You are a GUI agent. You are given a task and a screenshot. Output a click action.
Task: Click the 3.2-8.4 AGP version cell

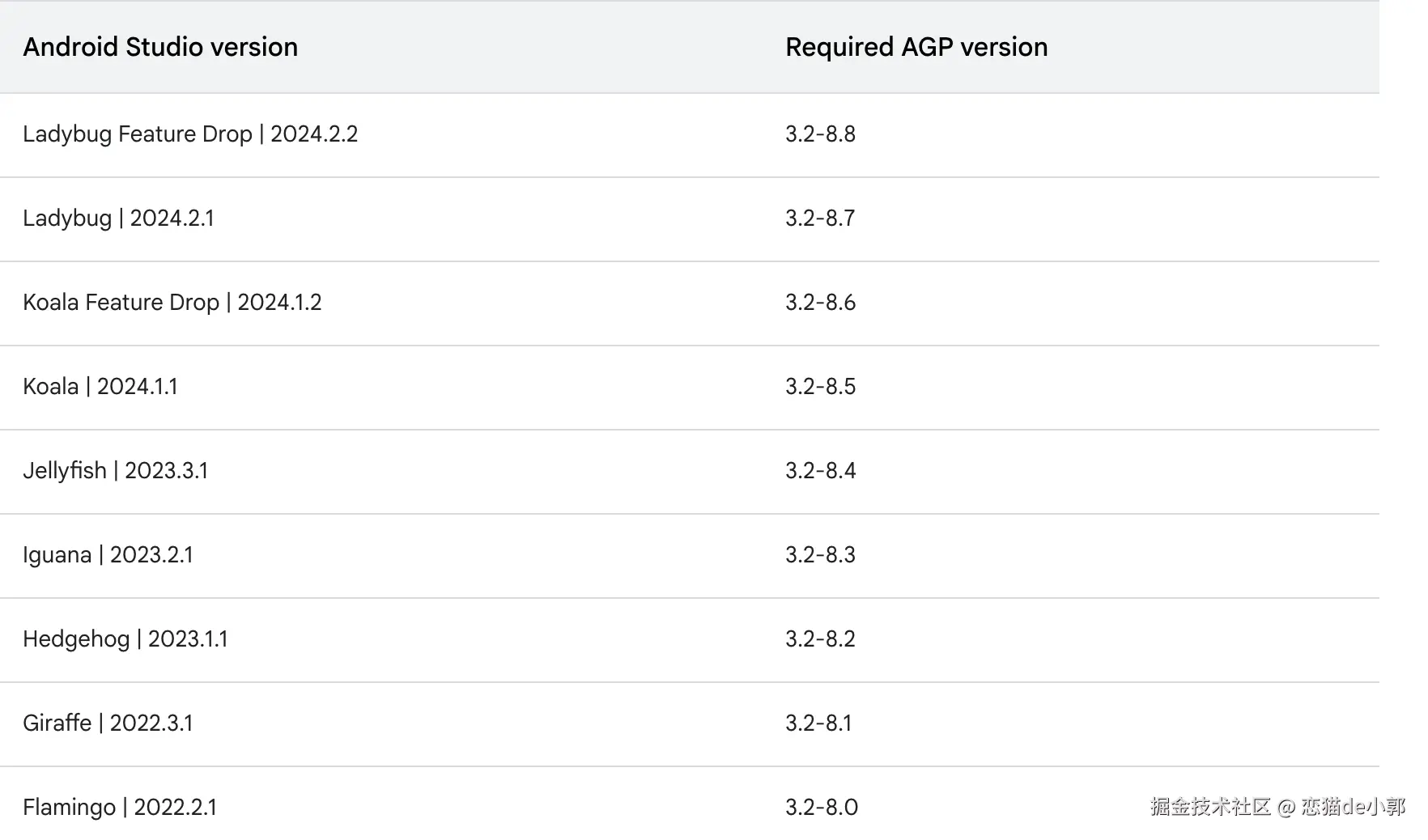pos(820,470)
